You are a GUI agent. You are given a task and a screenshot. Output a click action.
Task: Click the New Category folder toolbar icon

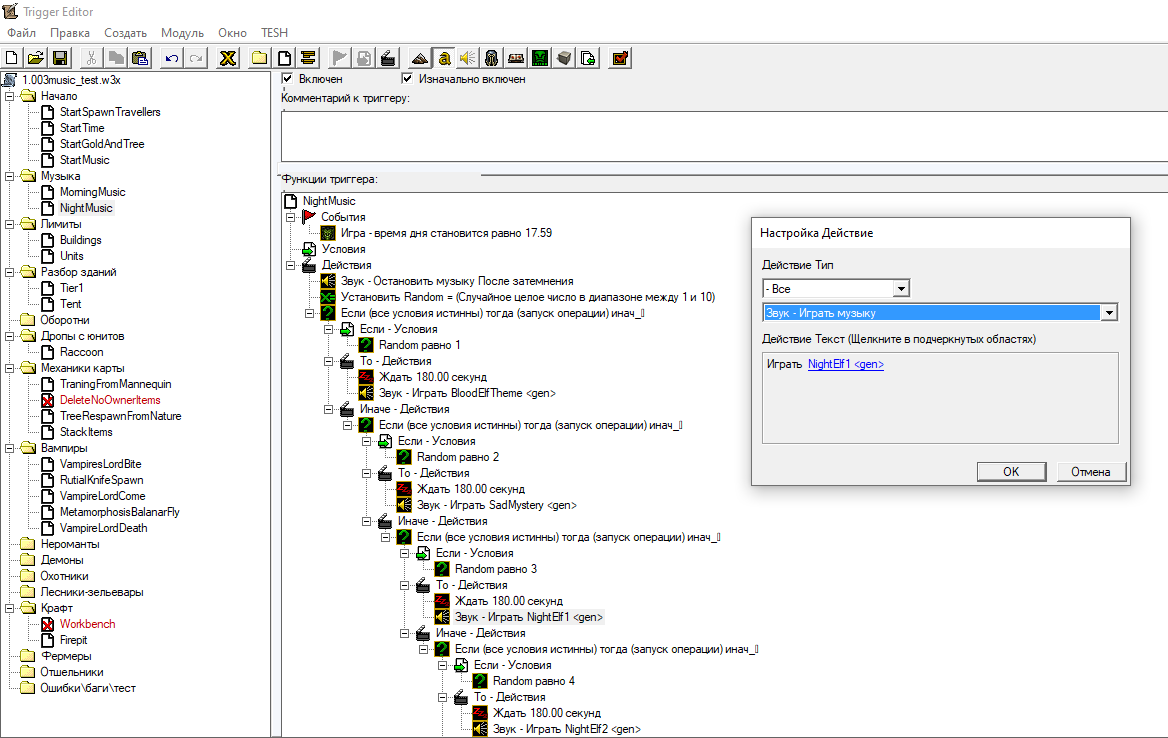tap(259, 58)
